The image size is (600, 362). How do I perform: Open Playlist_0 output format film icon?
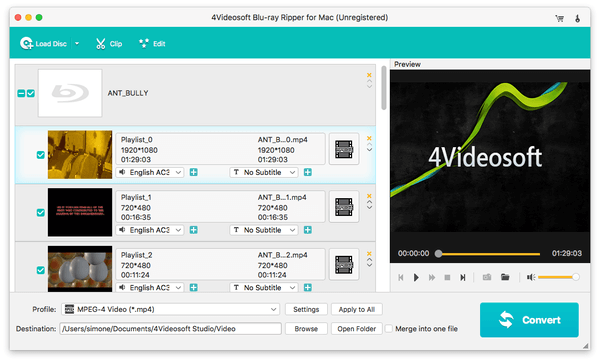(344, 149)
